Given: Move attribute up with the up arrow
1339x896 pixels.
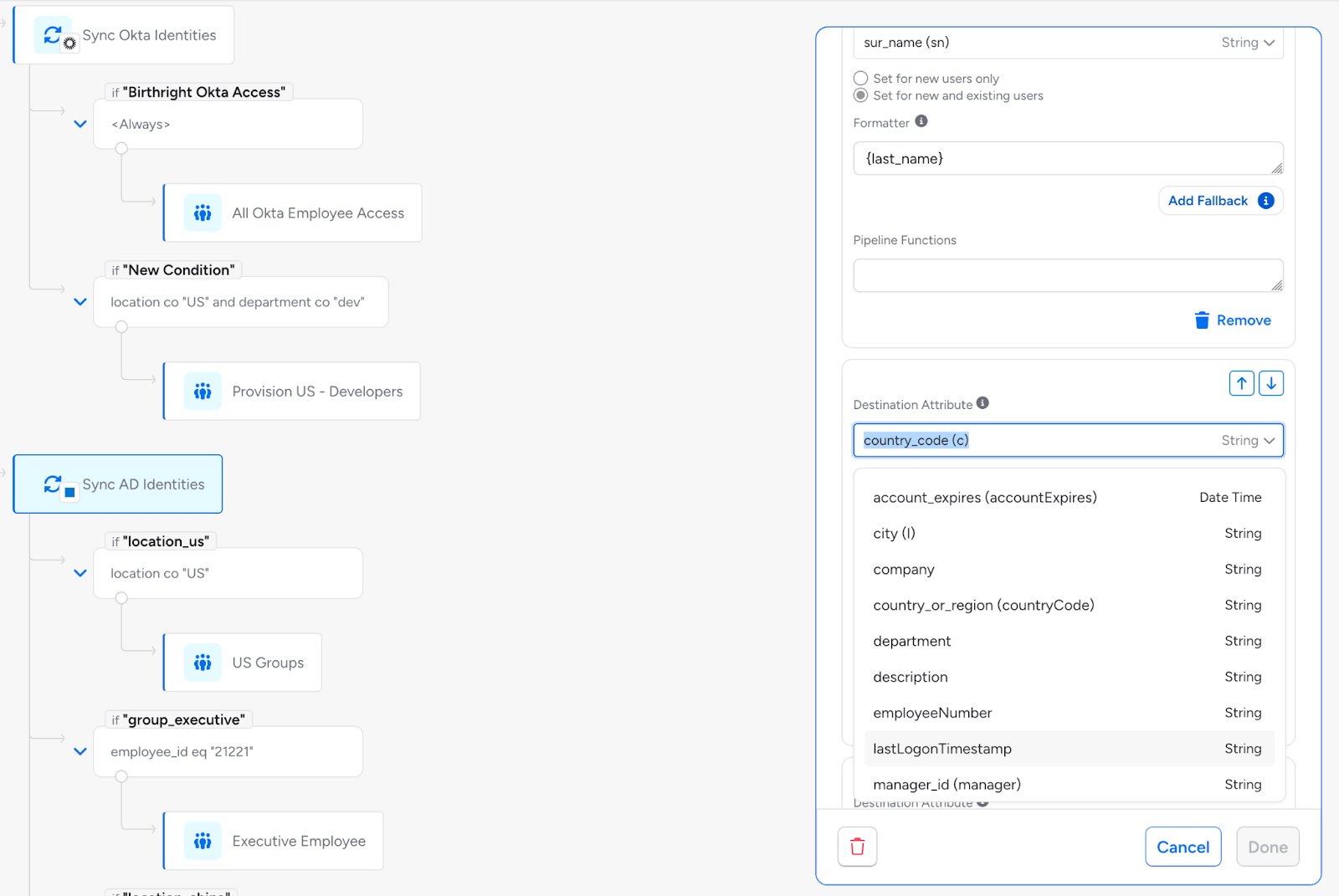Looking at the screenshot, I should [x=1241, y=383].
